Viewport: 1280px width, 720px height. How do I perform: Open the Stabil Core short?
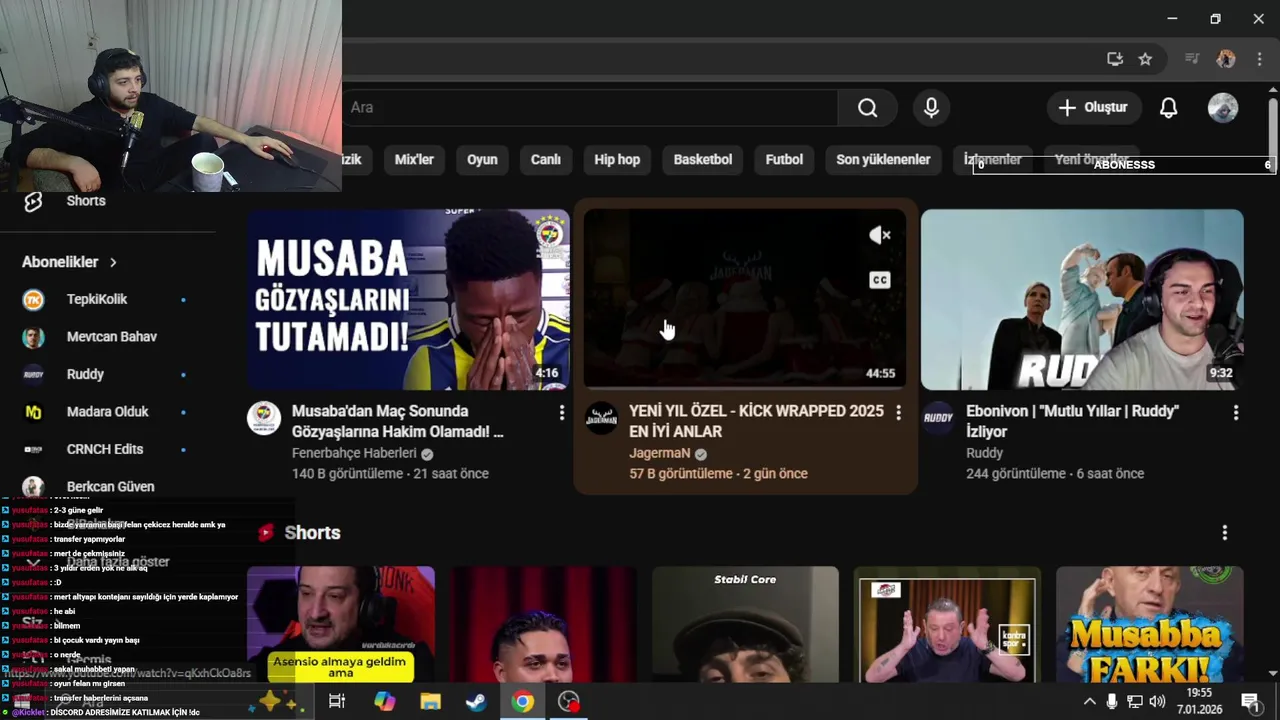tap(745, 625)
